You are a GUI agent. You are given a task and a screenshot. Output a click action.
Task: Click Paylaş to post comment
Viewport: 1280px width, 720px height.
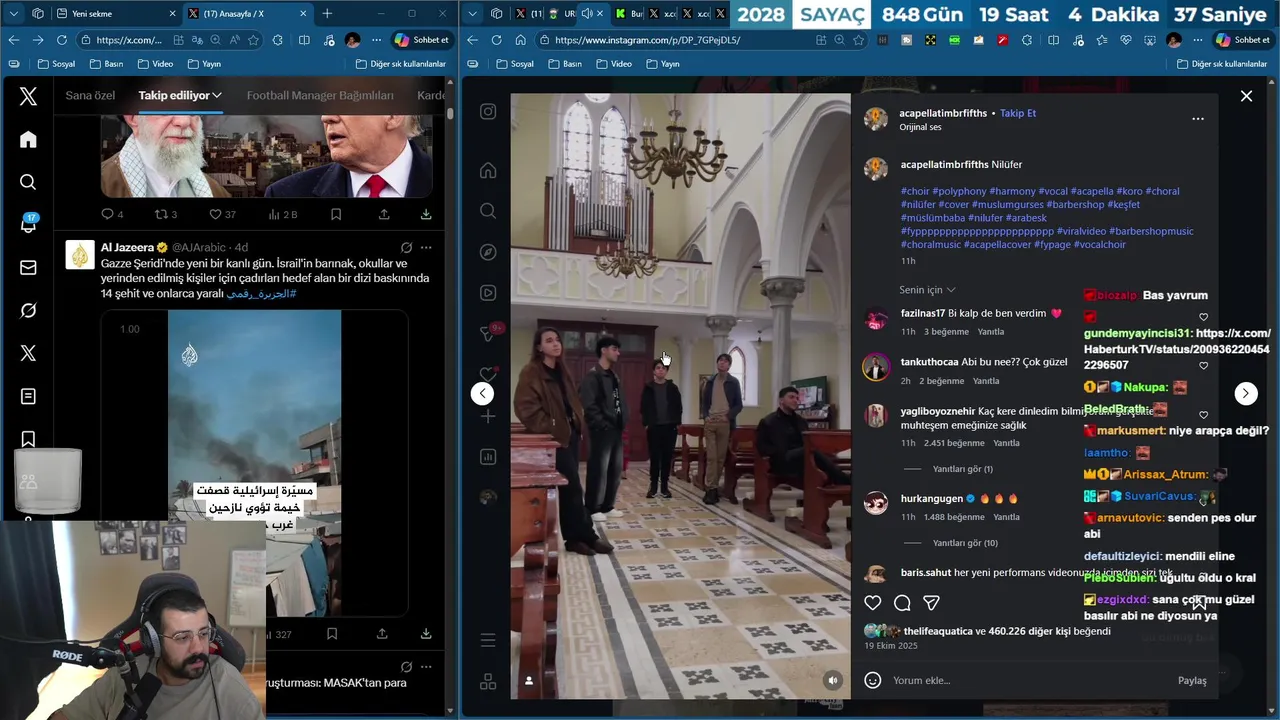[1192, 680]
